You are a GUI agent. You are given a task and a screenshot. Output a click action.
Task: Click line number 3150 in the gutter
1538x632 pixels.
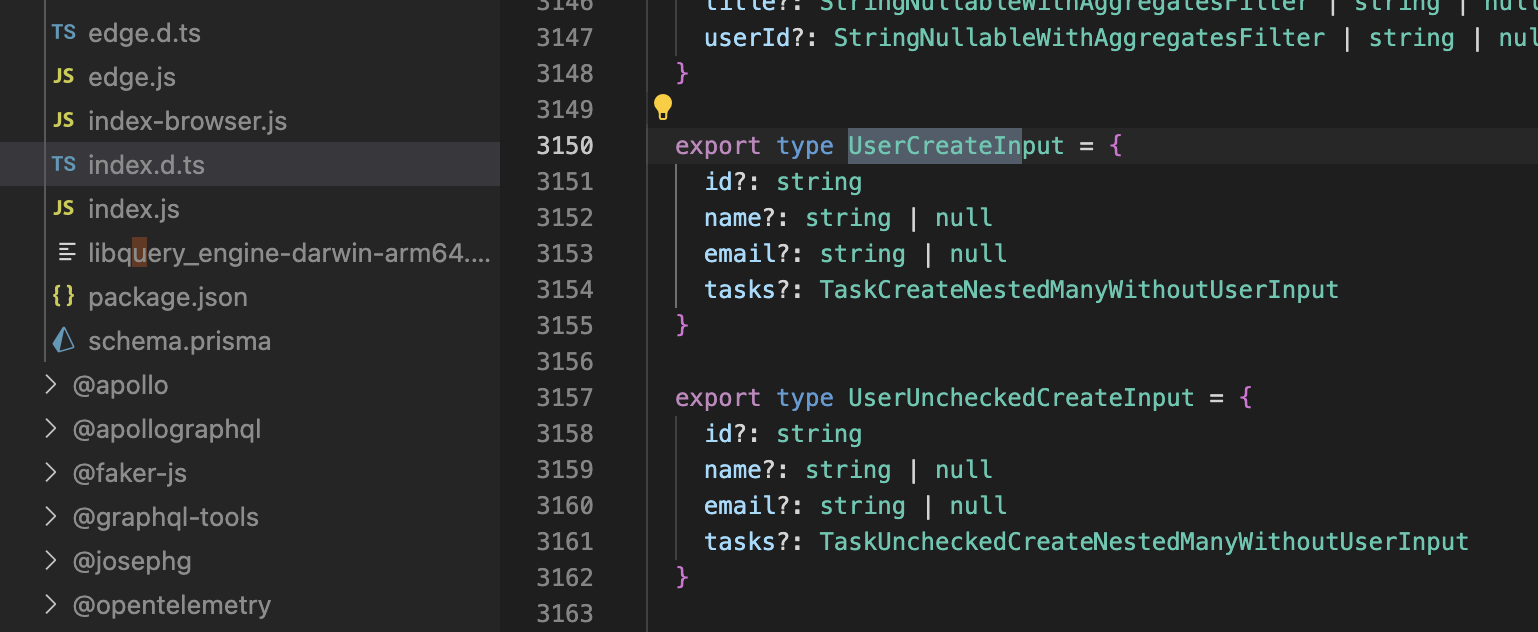point(565,145)
